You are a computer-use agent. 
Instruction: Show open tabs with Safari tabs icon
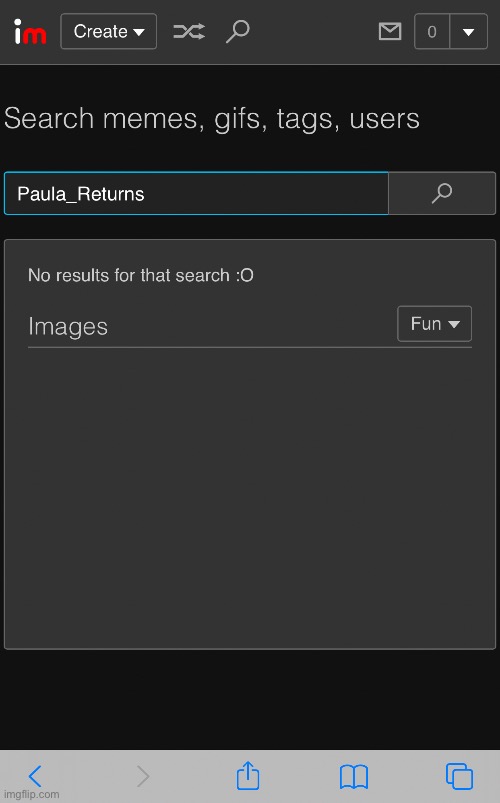pyautogui.click(x=460, y=776)
